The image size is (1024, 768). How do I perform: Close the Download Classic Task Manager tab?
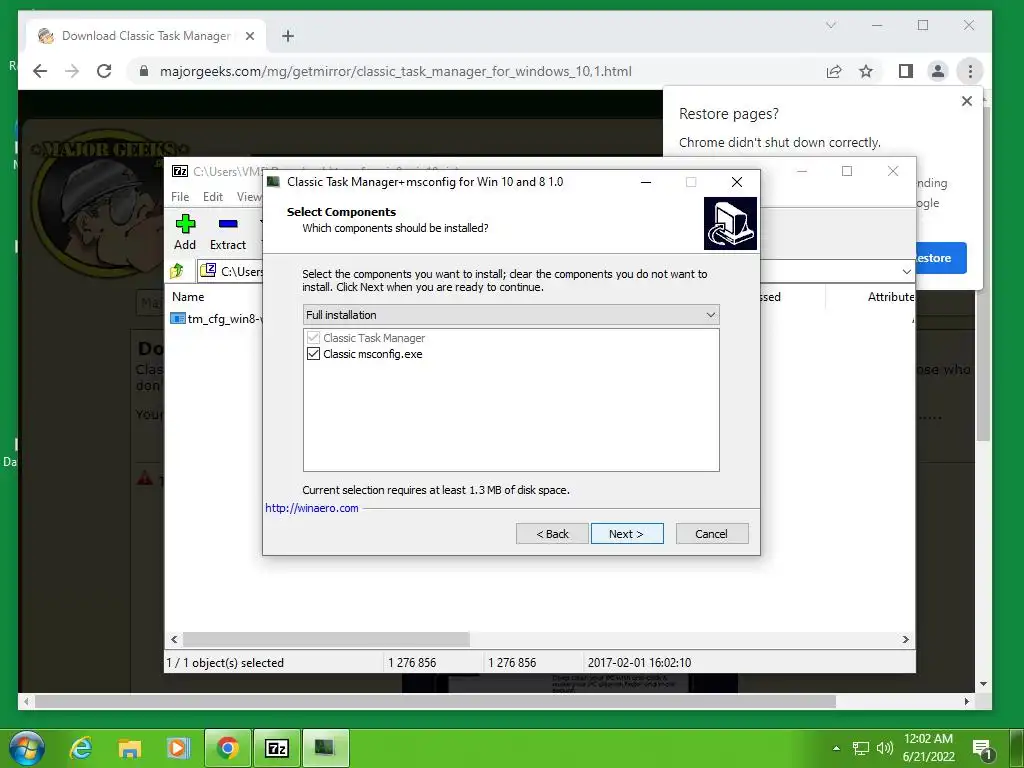click(x=249, y=36)
